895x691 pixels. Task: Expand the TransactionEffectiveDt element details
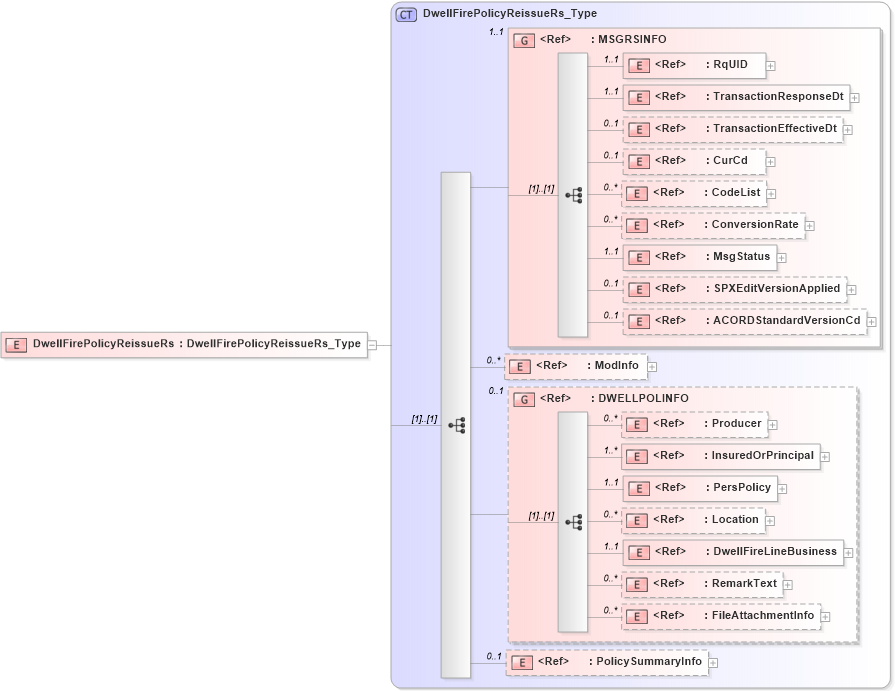coord(848,129)
